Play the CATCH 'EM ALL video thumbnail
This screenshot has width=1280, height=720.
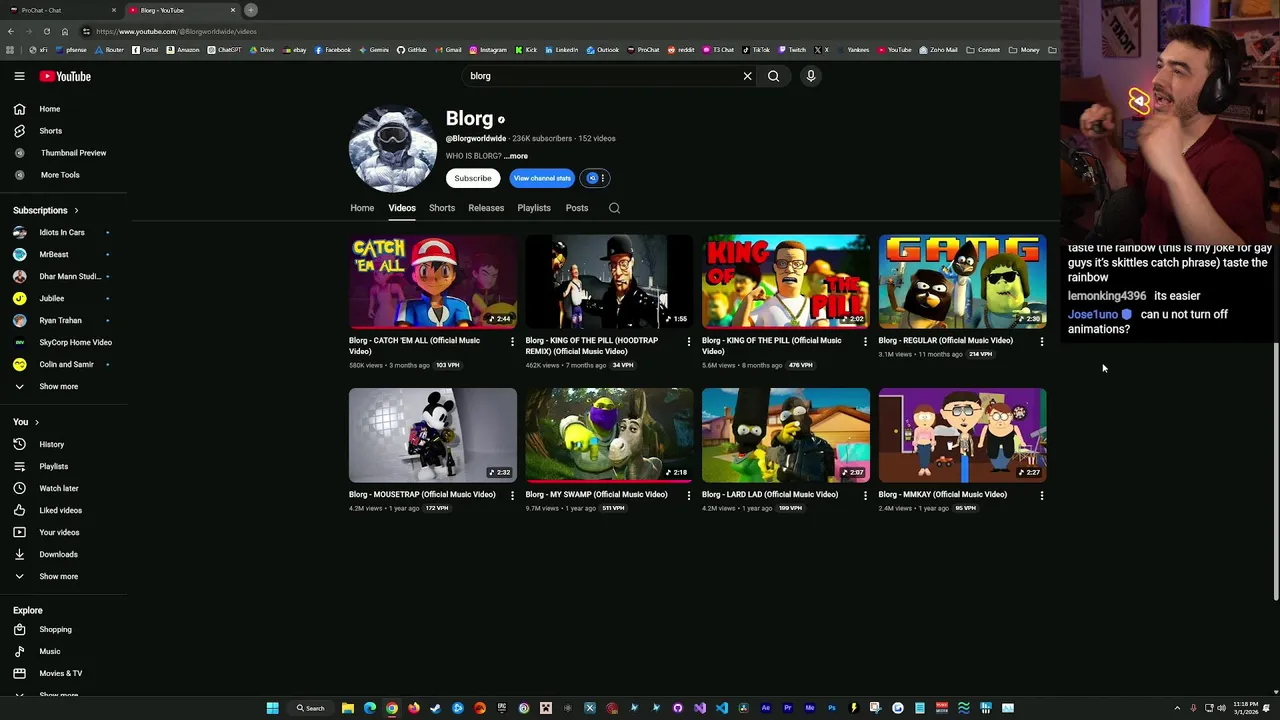click(x=433, y=281)
